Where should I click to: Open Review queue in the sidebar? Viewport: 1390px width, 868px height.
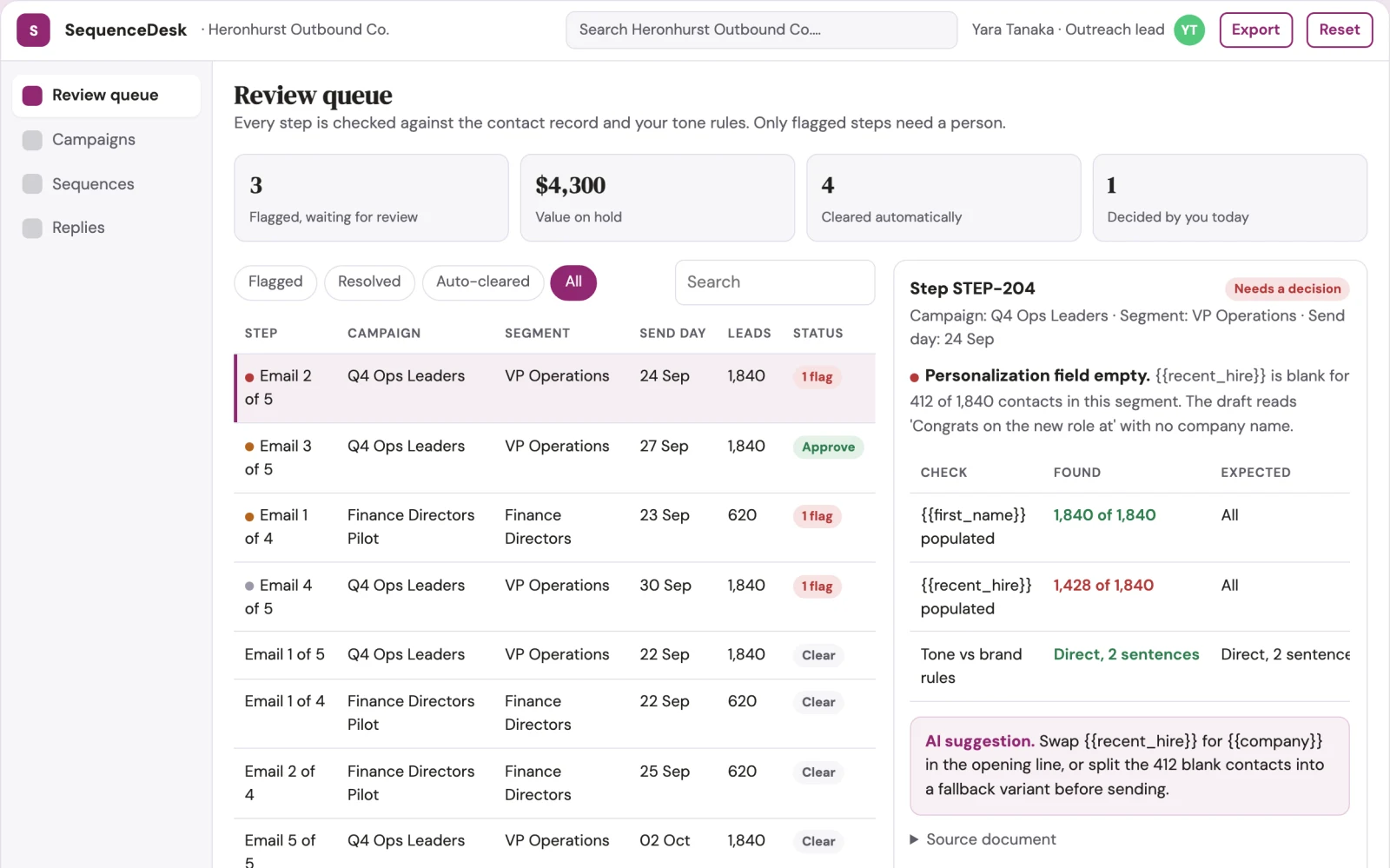pos(106,96)
